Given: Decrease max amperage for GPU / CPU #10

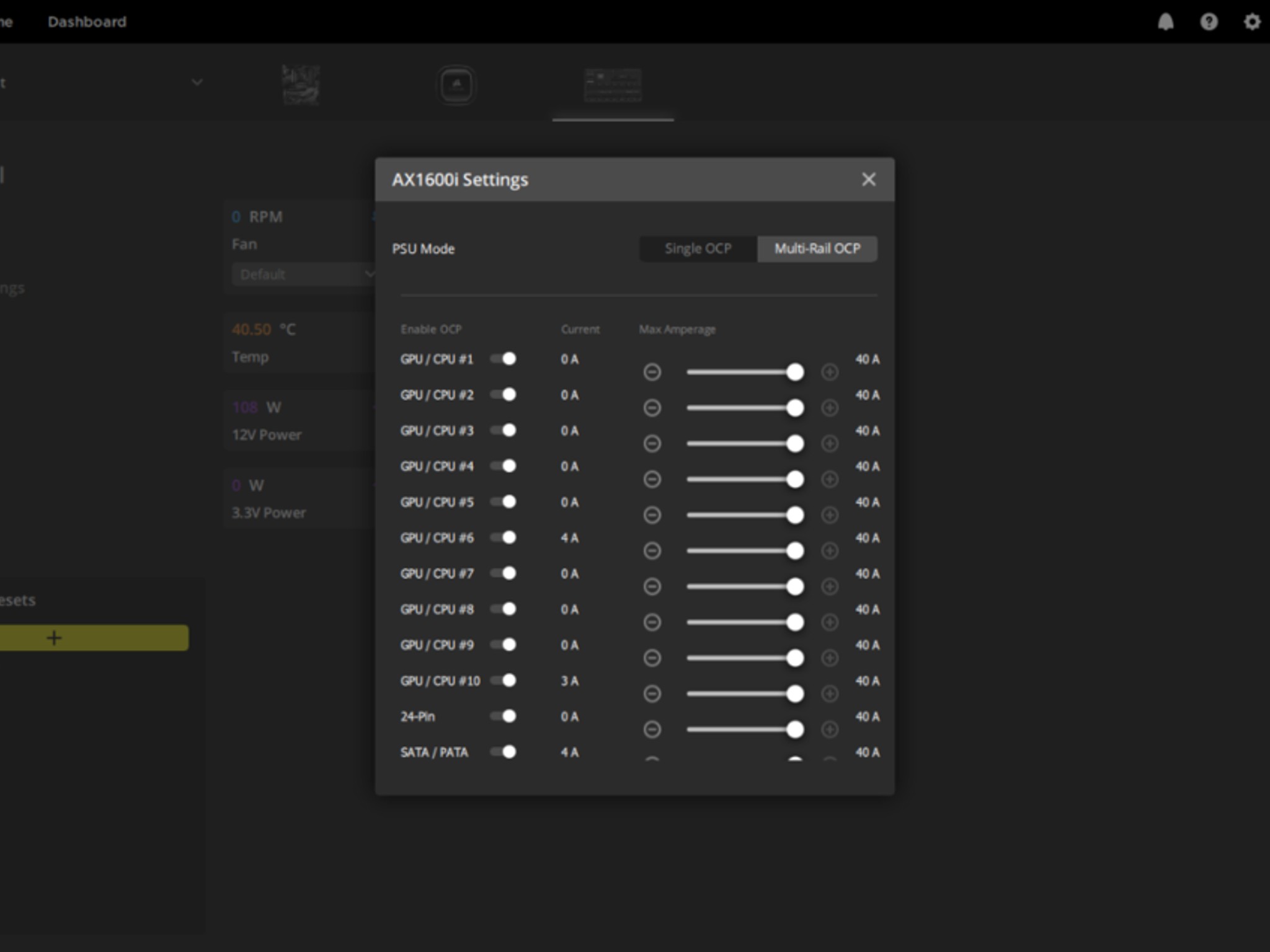Looking at the screenshot, I should click(652, 694).
